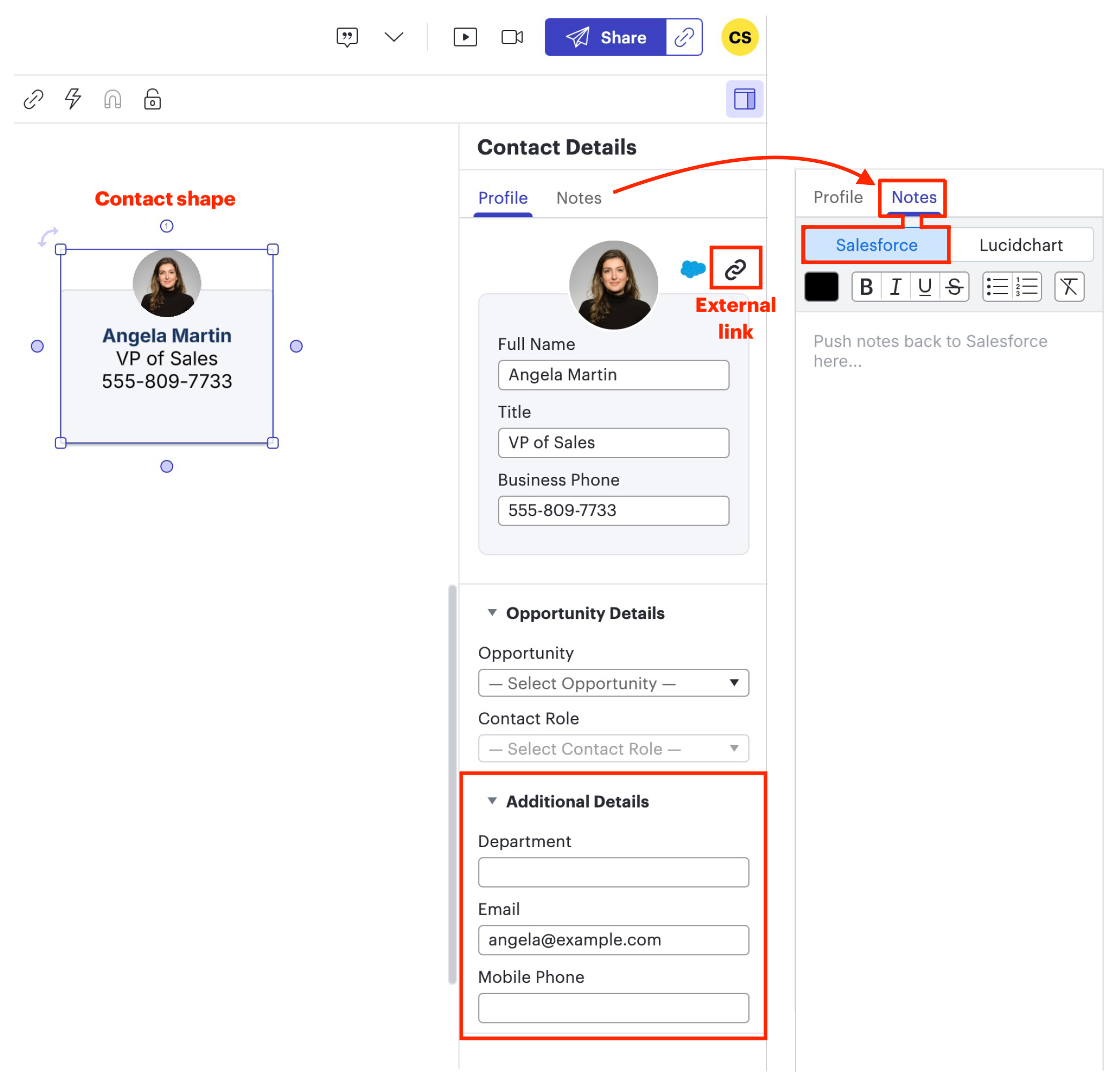The height and width of the screenshot is (1084, 1120).
Task: Click the Department input field
Action: [x=614, y=872]
